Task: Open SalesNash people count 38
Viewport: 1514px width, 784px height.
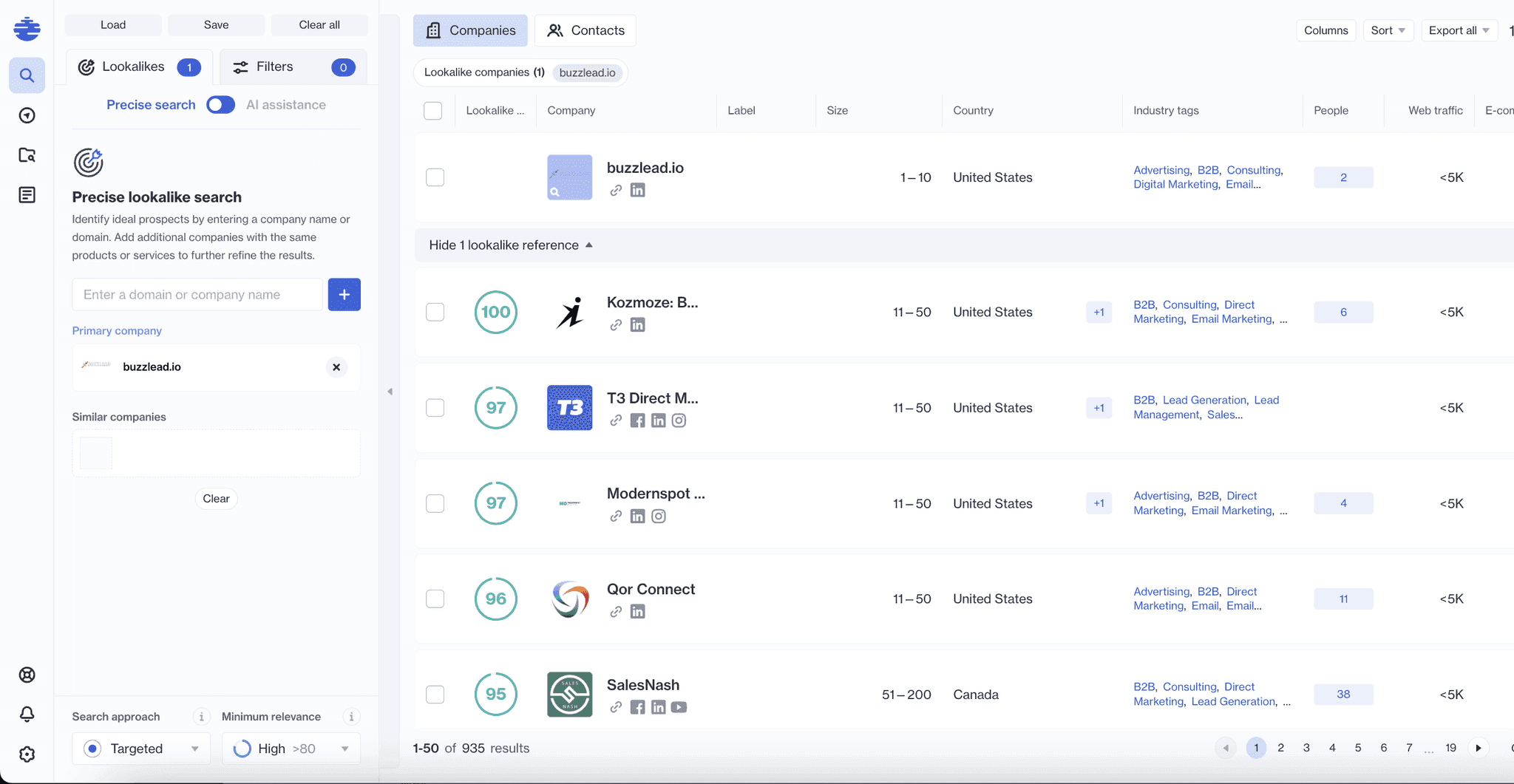Action: coord(1344,695)
